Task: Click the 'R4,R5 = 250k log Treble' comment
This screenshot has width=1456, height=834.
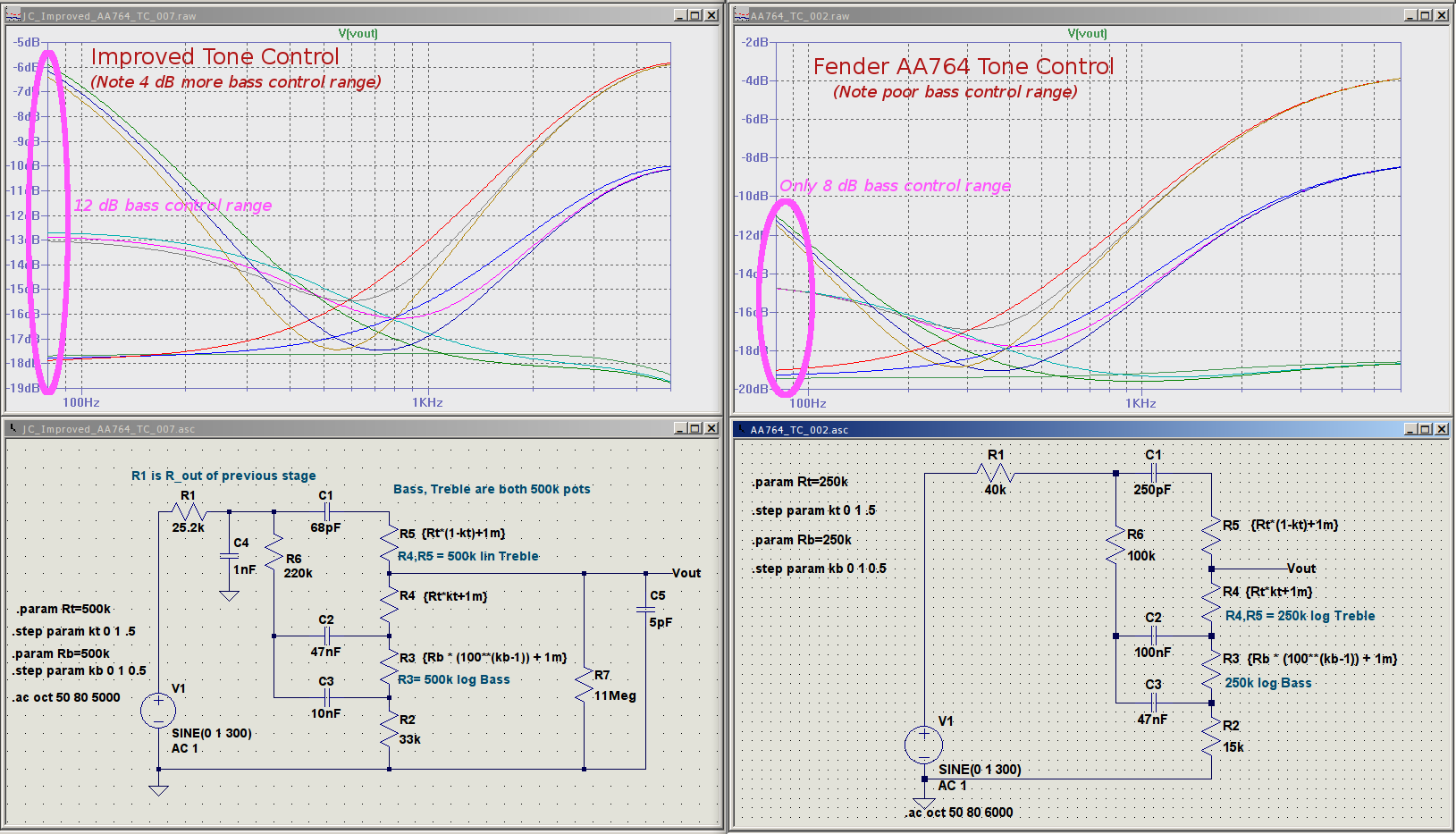Action: [x=1300, y=616]
